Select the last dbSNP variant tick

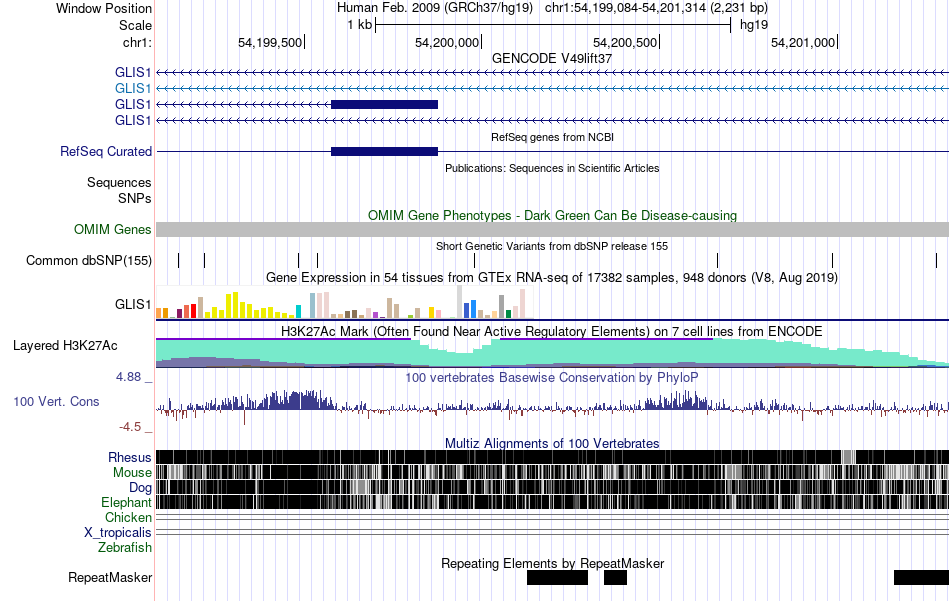click(x=936, y=261)
